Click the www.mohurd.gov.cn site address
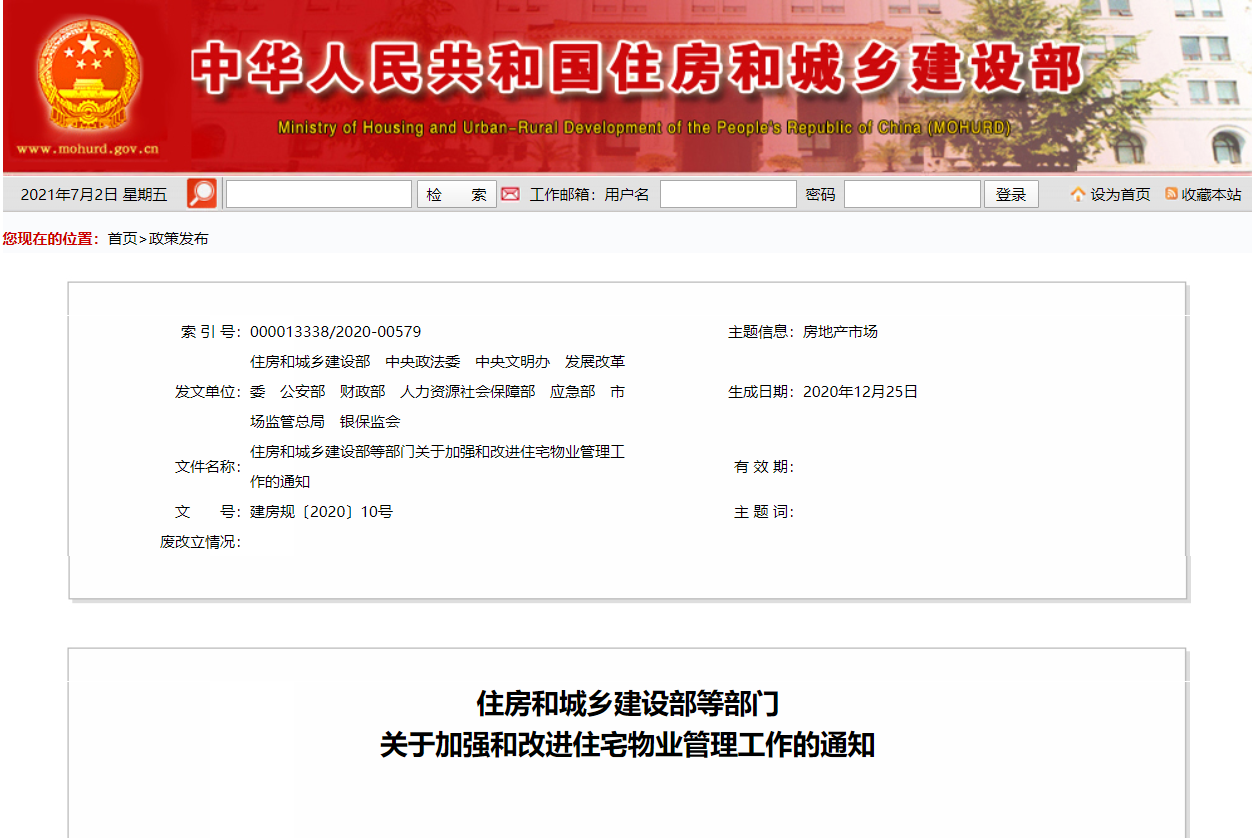The width and height of the screenshot is (1252, 838). tap(88, 150)
